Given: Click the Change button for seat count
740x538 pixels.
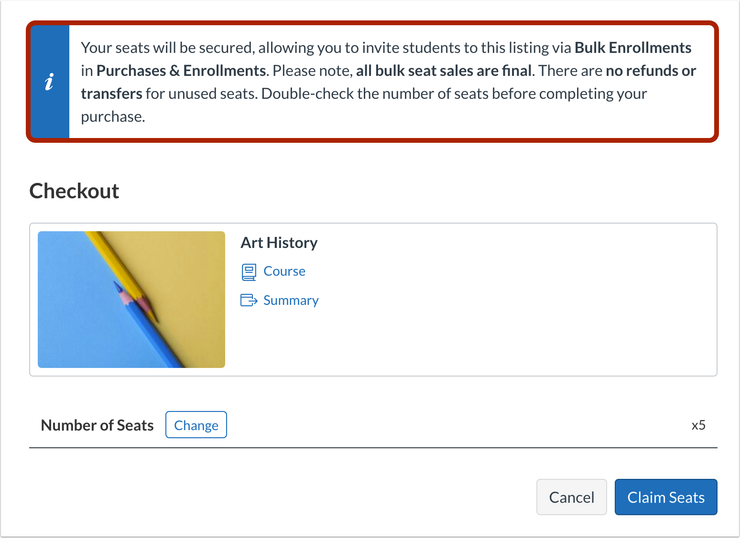Looking at the screenshot, I should click(196, 425).
